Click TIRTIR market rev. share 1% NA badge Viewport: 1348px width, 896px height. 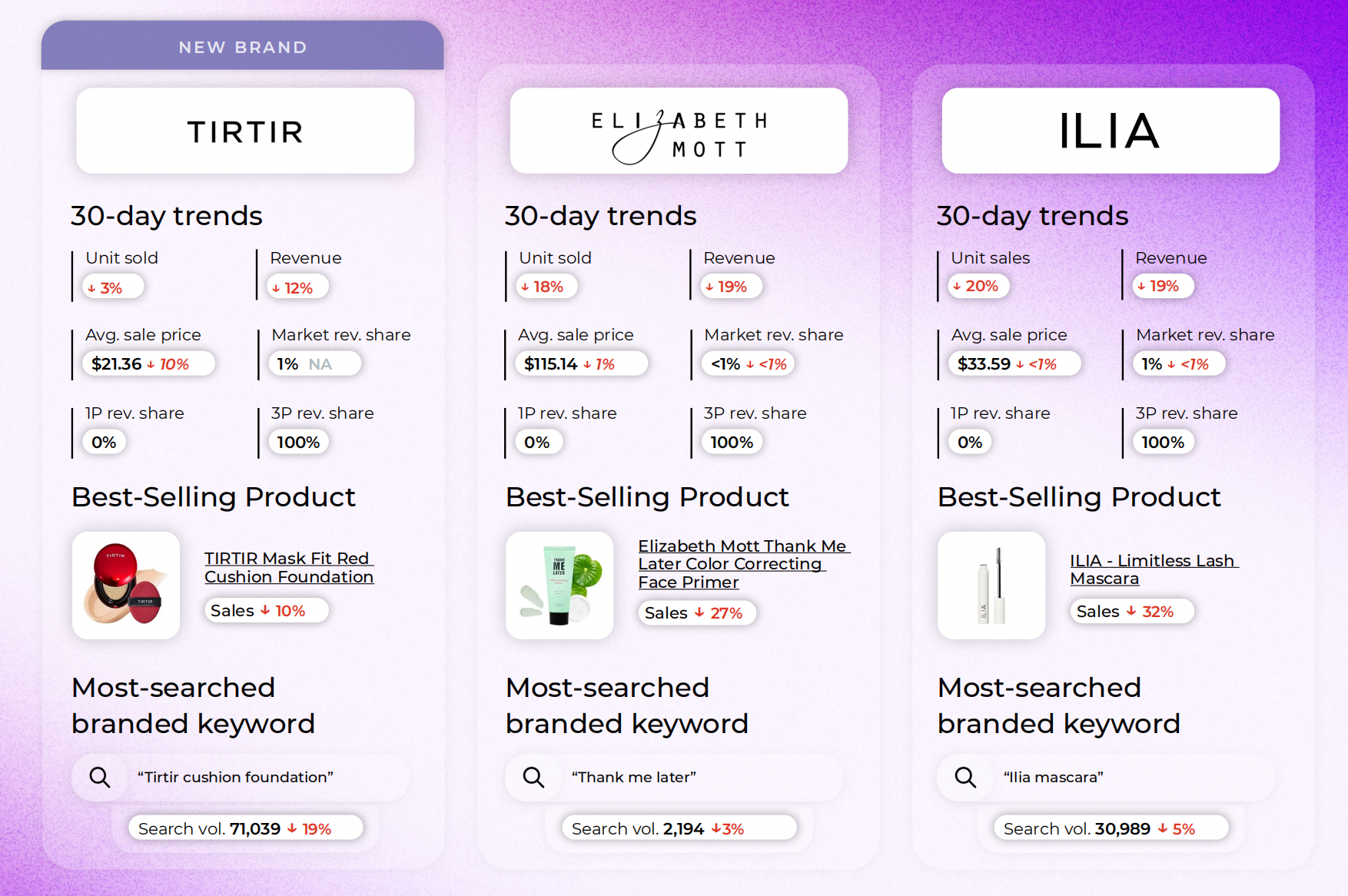click(x=314, y=364)
